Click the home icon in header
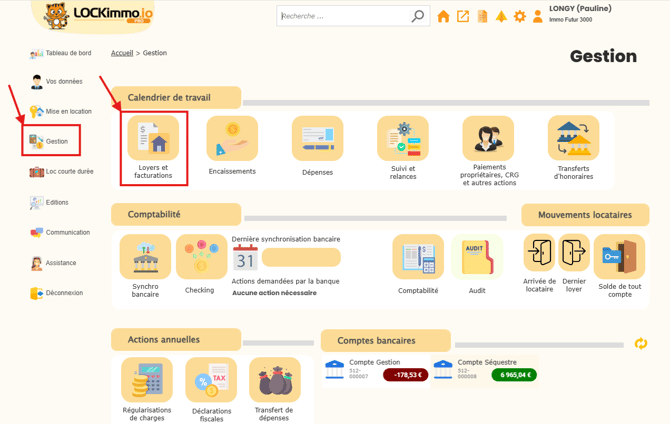 pyautogui.click(x=443, y=16)
